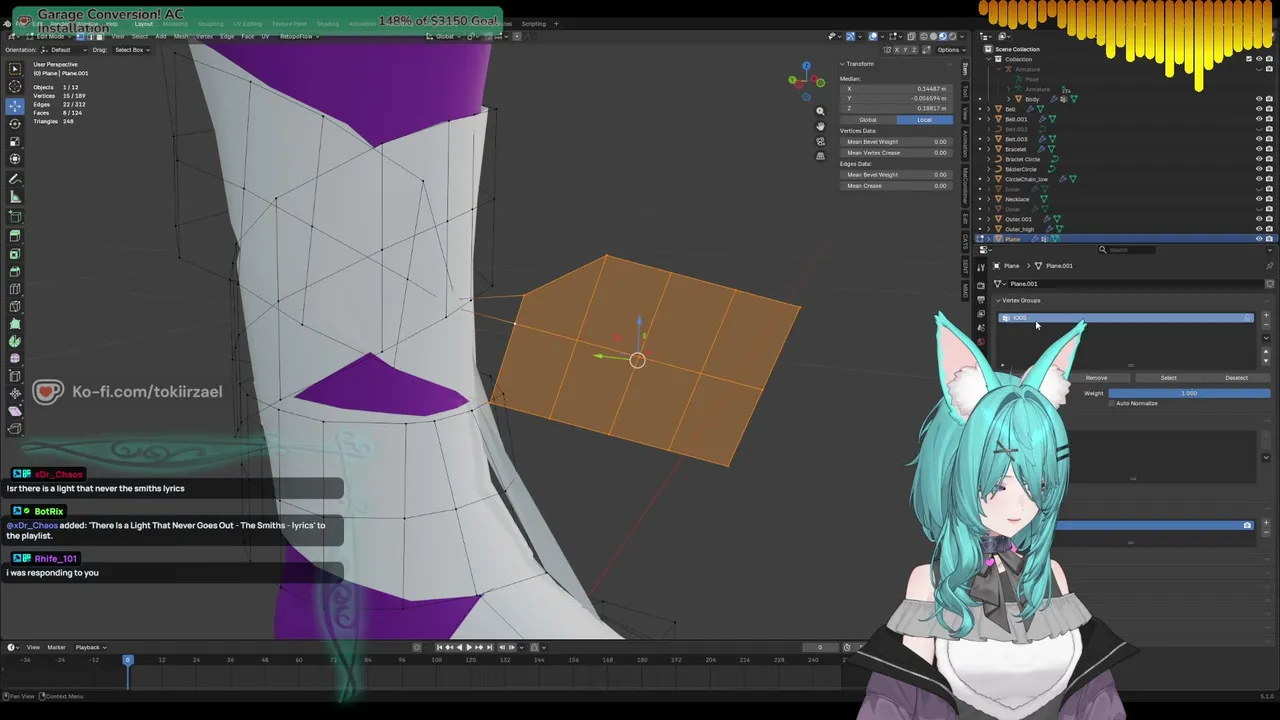The width and height of the screenshot is (1280, 720).
Task: Hide the Belt object in viewport
Action: [1258, 109]
